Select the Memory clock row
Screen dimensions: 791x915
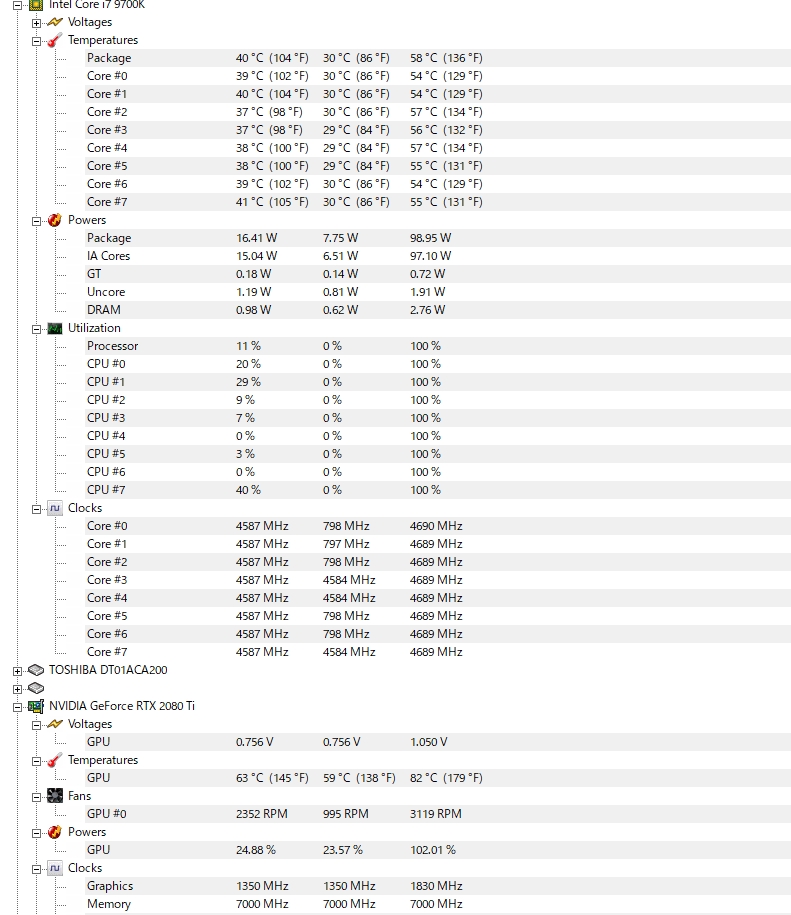point(108,904)
